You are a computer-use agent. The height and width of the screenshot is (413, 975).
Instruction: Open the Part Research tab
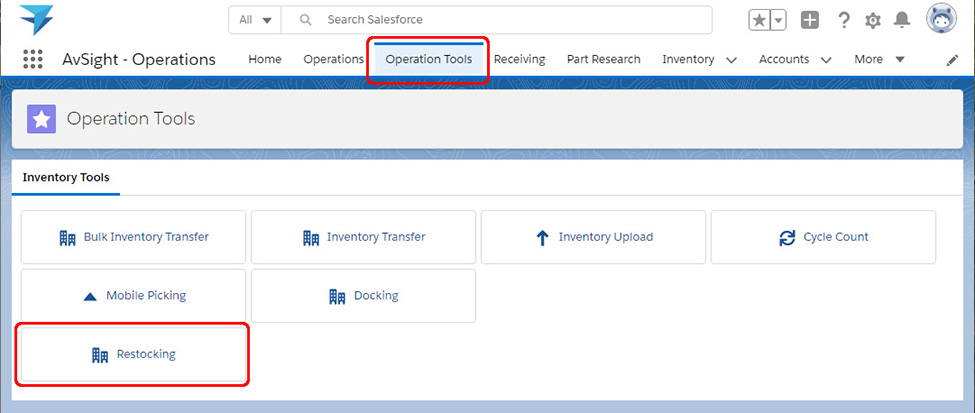(603, 59)
